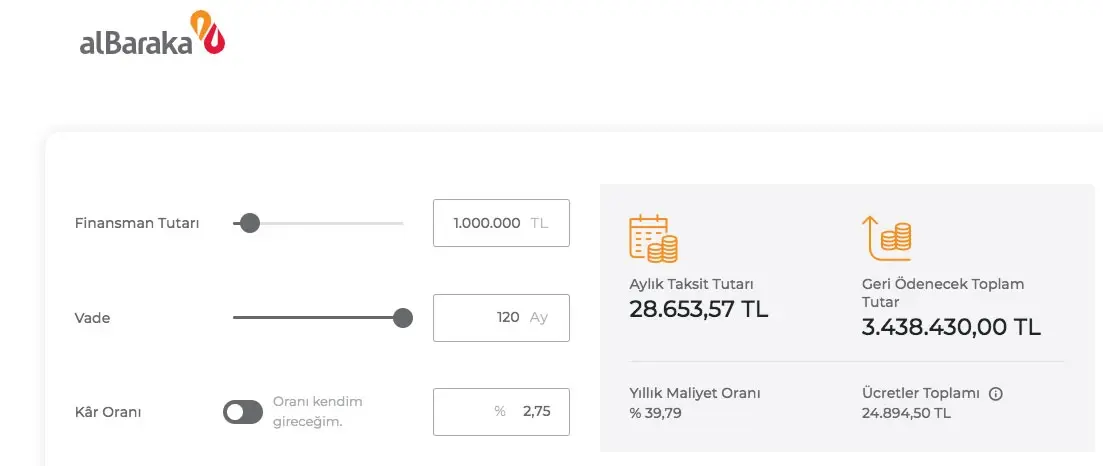Click the total repayment coins arrow icon
Image resolution: width=1103 pixels, height=466 pixels.
886,238
